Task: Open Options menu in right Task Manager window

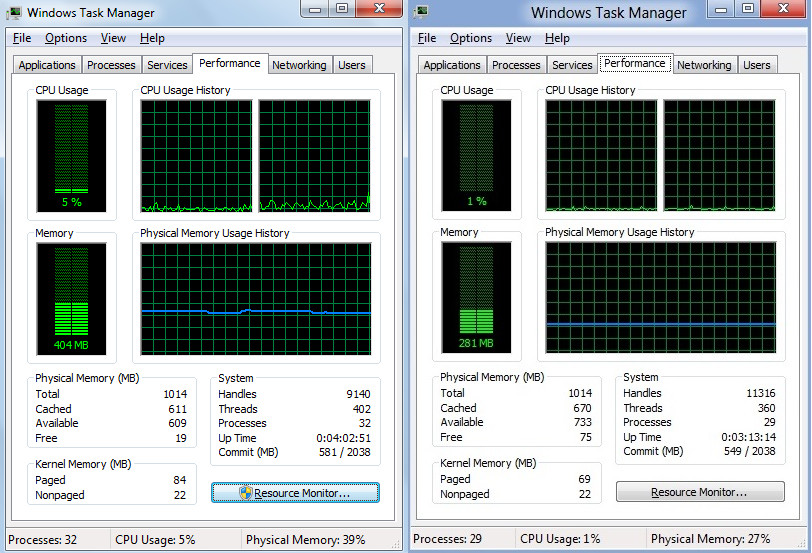Action: (x=471, y=38)
